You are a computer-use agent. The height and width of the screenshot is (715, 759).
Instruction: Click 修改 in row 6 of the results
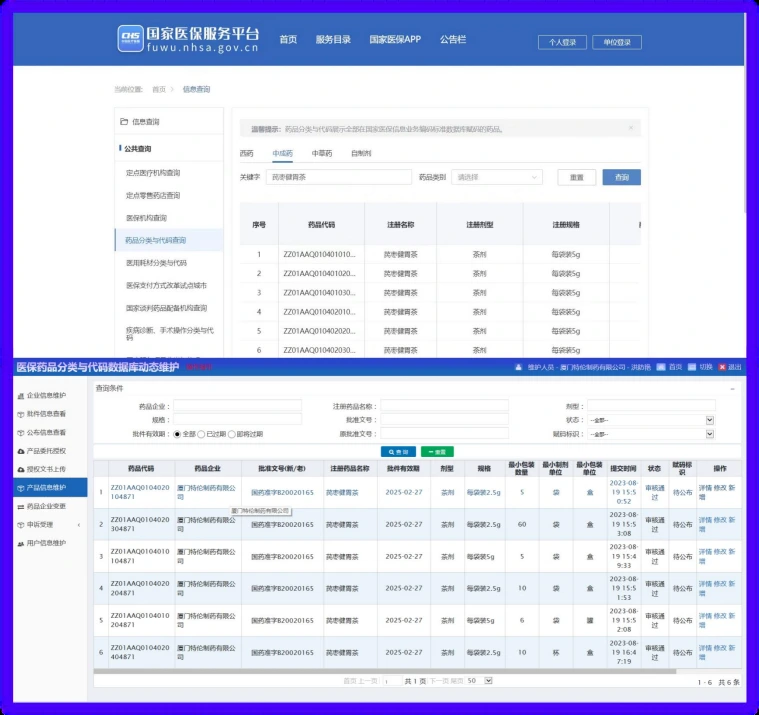(x=720, y=648)
